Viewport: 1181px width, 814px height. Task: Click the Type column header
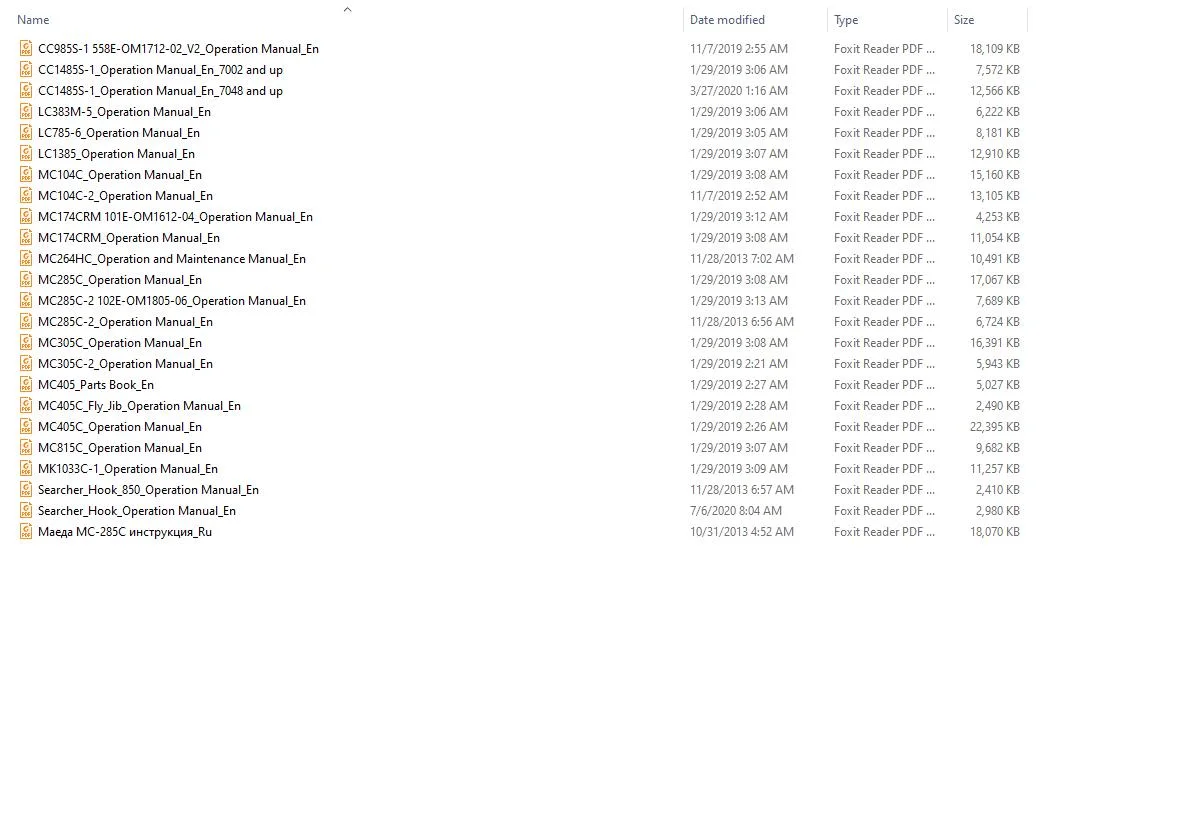[846, 20]
